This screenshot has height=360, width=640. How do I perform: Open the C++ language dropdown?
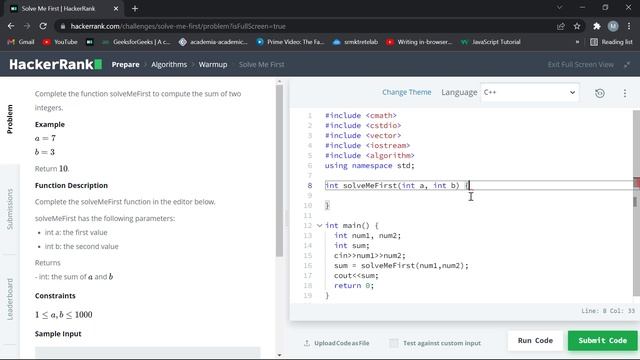529,92
